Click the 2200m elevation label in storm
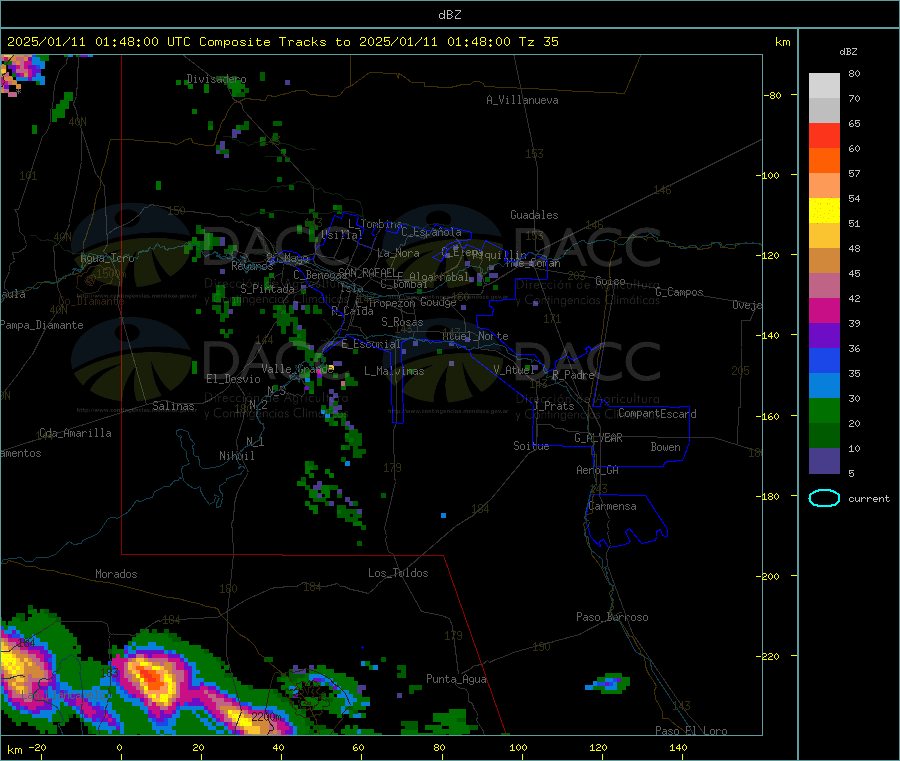This screenshot has width=900, height=761. 266,717
